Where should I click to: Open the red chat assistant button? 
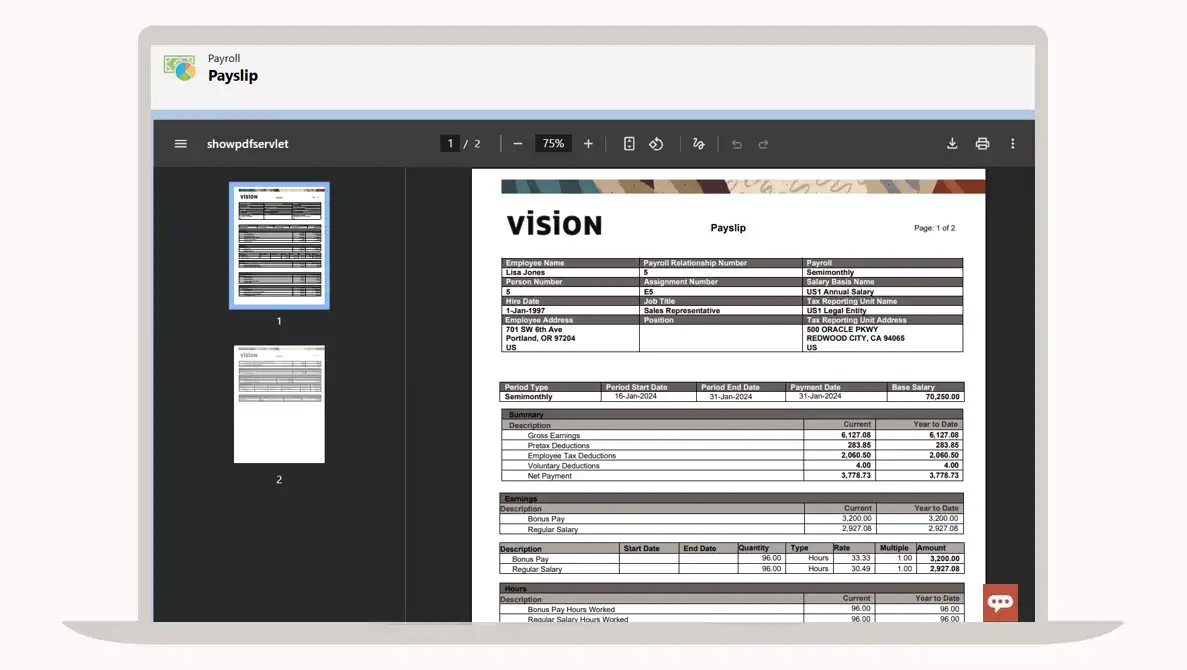pyautogui.click(x=1000, y=602)
